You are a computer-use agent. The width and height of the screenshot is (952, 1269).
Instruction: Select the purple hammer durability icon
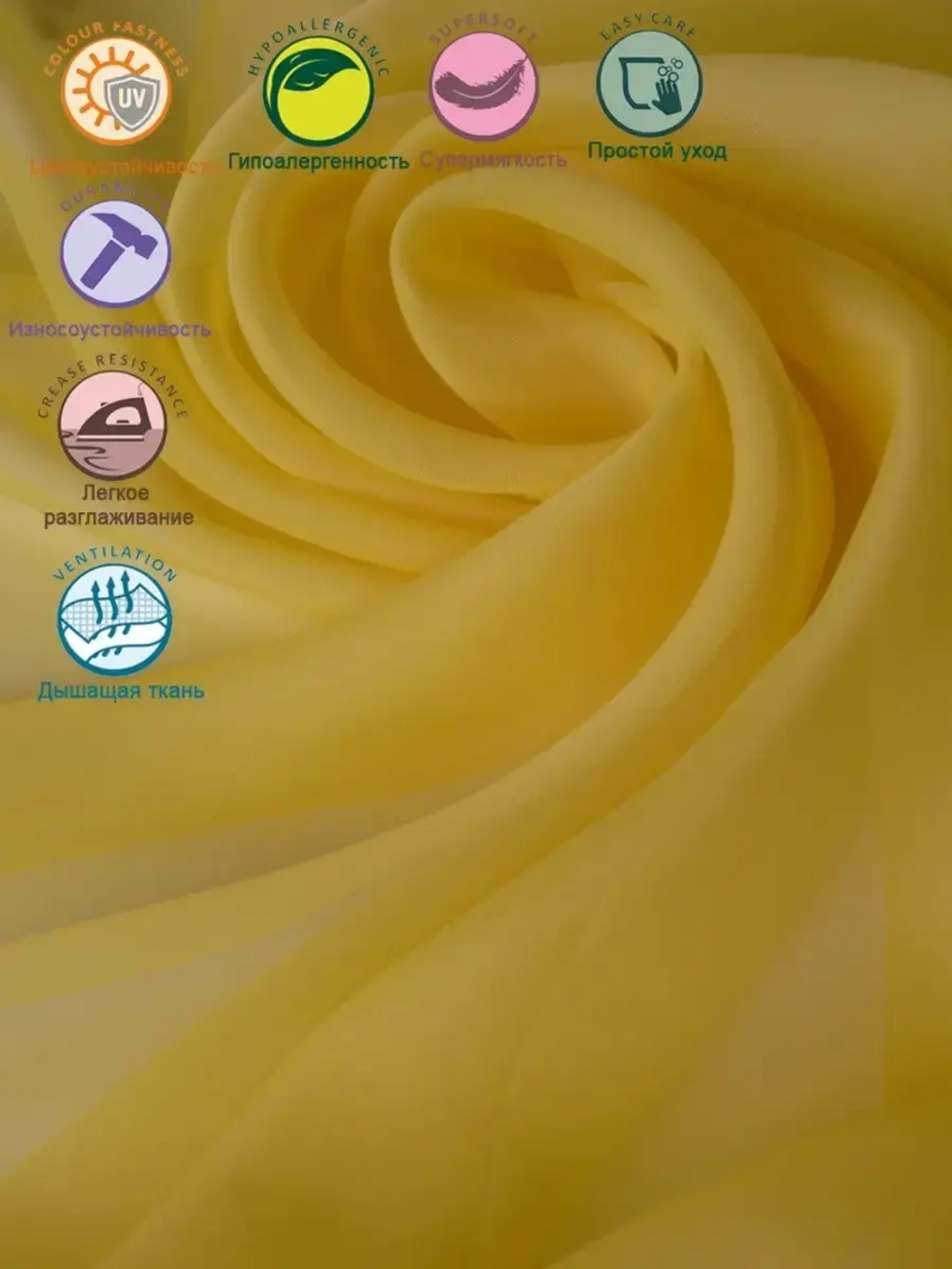coord(115,254)
